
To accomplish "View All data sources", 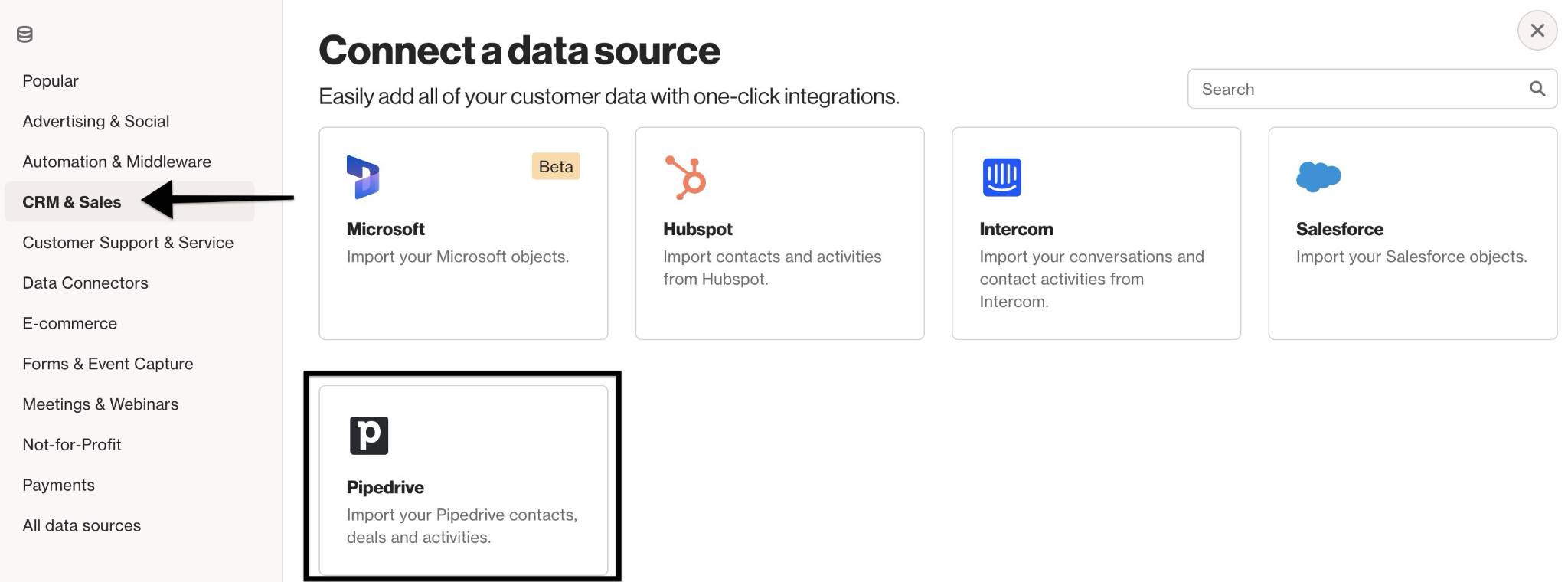I will 82,525.
